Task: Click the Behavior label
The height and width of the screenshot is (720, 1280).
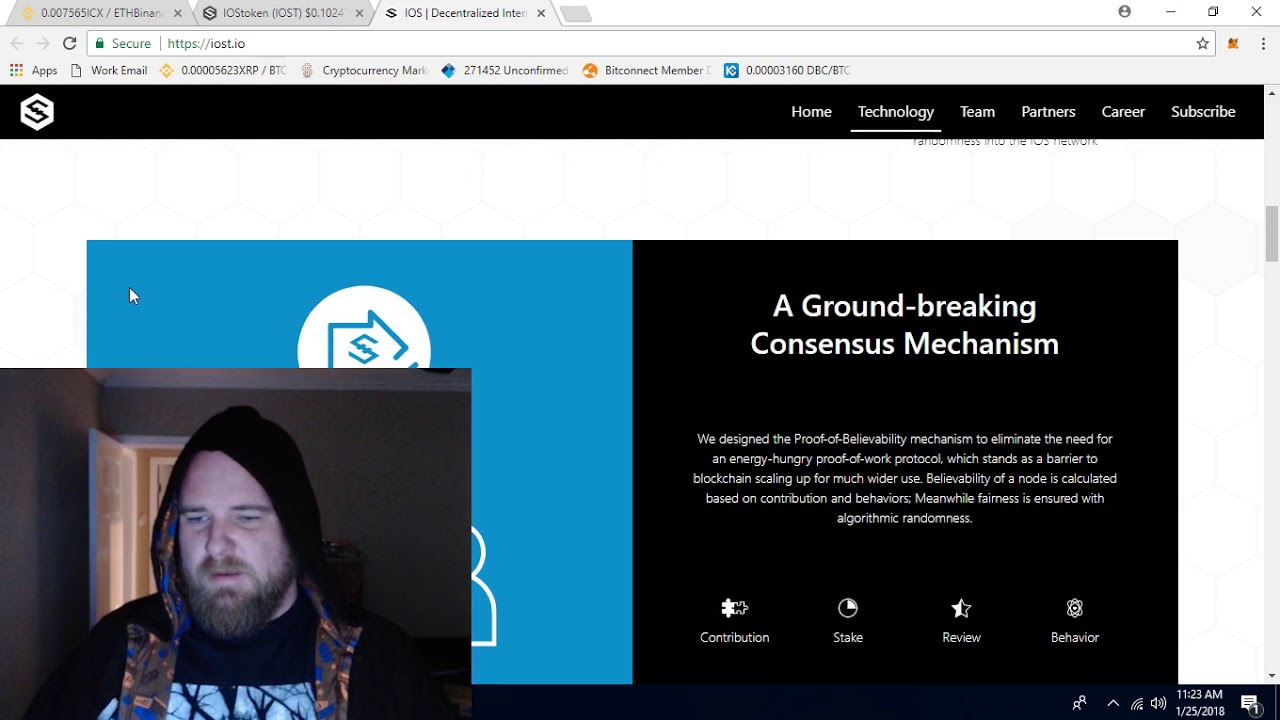Action: pyautogui.click(x=1075, y=637)
